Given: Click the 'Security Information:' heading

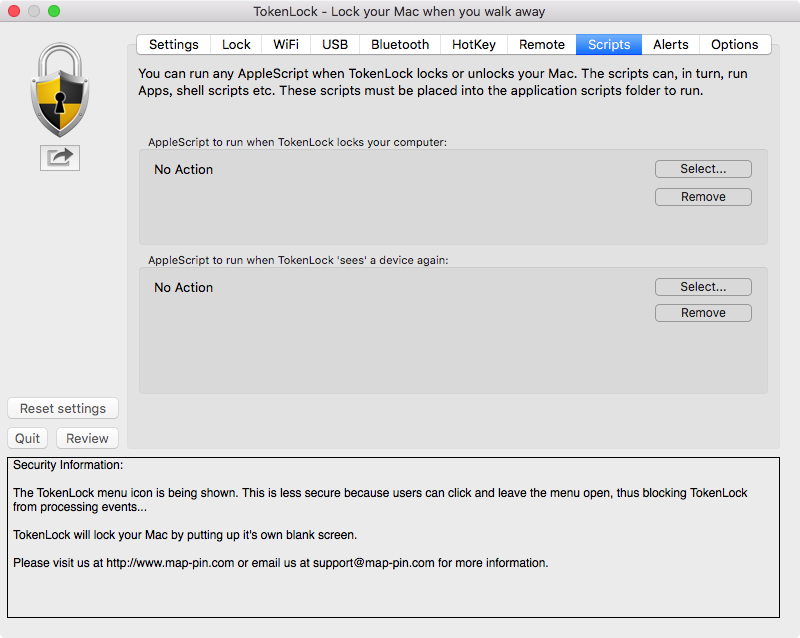Looking at the screenshot, I should point(68,465).
